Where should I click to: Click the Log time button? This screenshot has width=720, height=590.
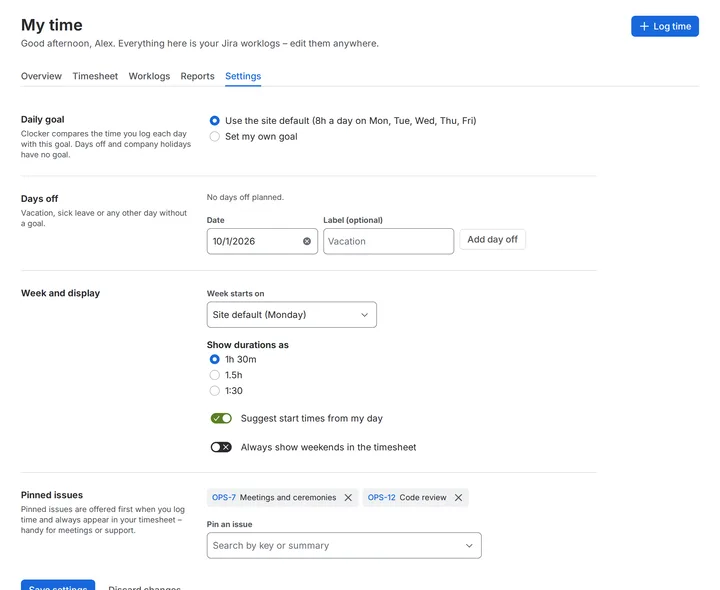point(664,26)
